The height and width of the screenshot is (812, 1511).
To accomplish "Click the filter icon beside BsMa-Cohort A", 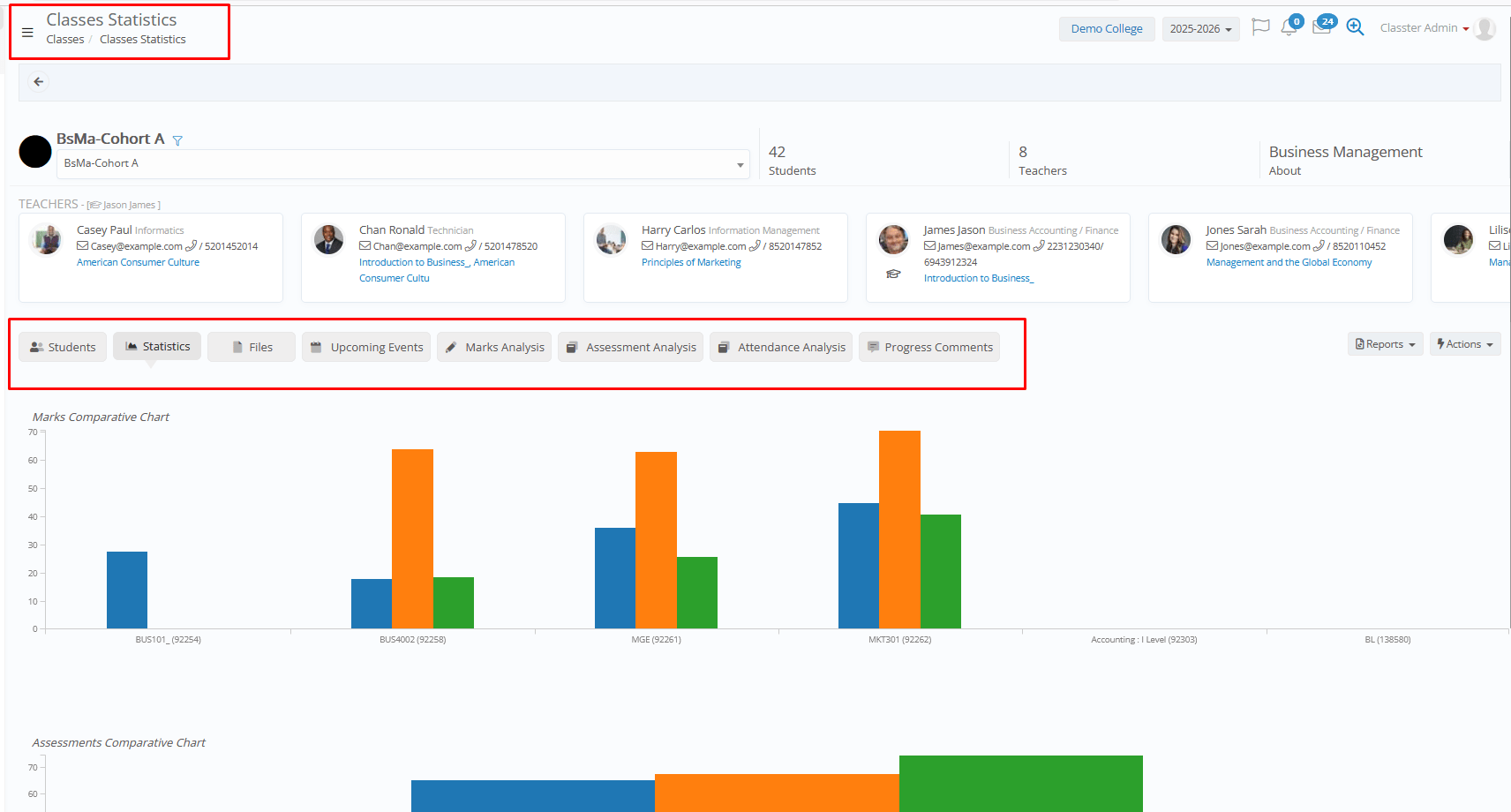I will (177, 140).
